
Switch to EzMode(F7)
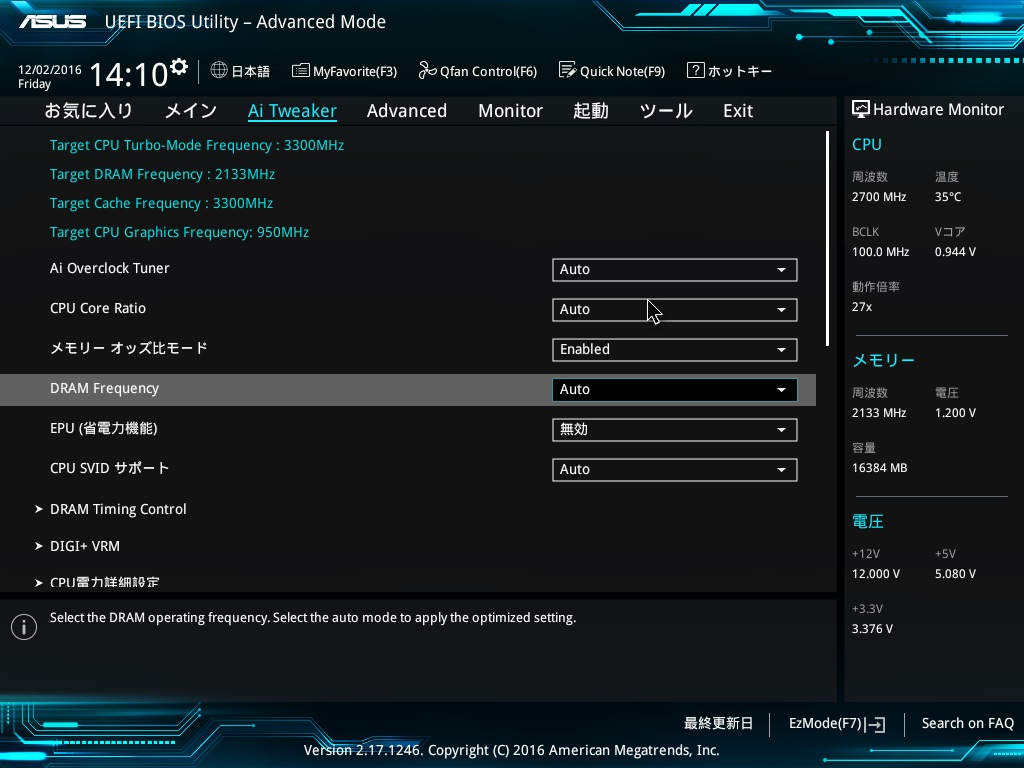tap(837, 724)
